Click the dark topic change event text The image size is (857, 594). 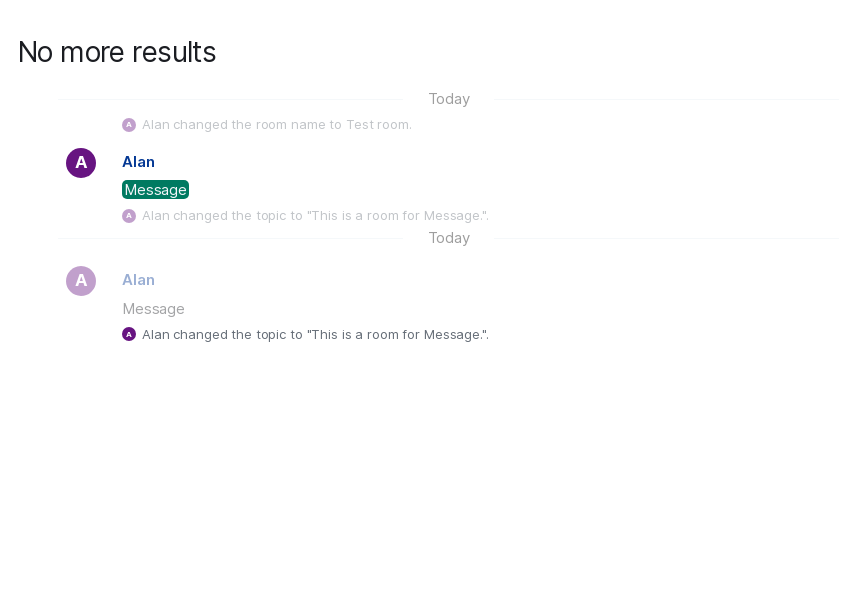315,334
